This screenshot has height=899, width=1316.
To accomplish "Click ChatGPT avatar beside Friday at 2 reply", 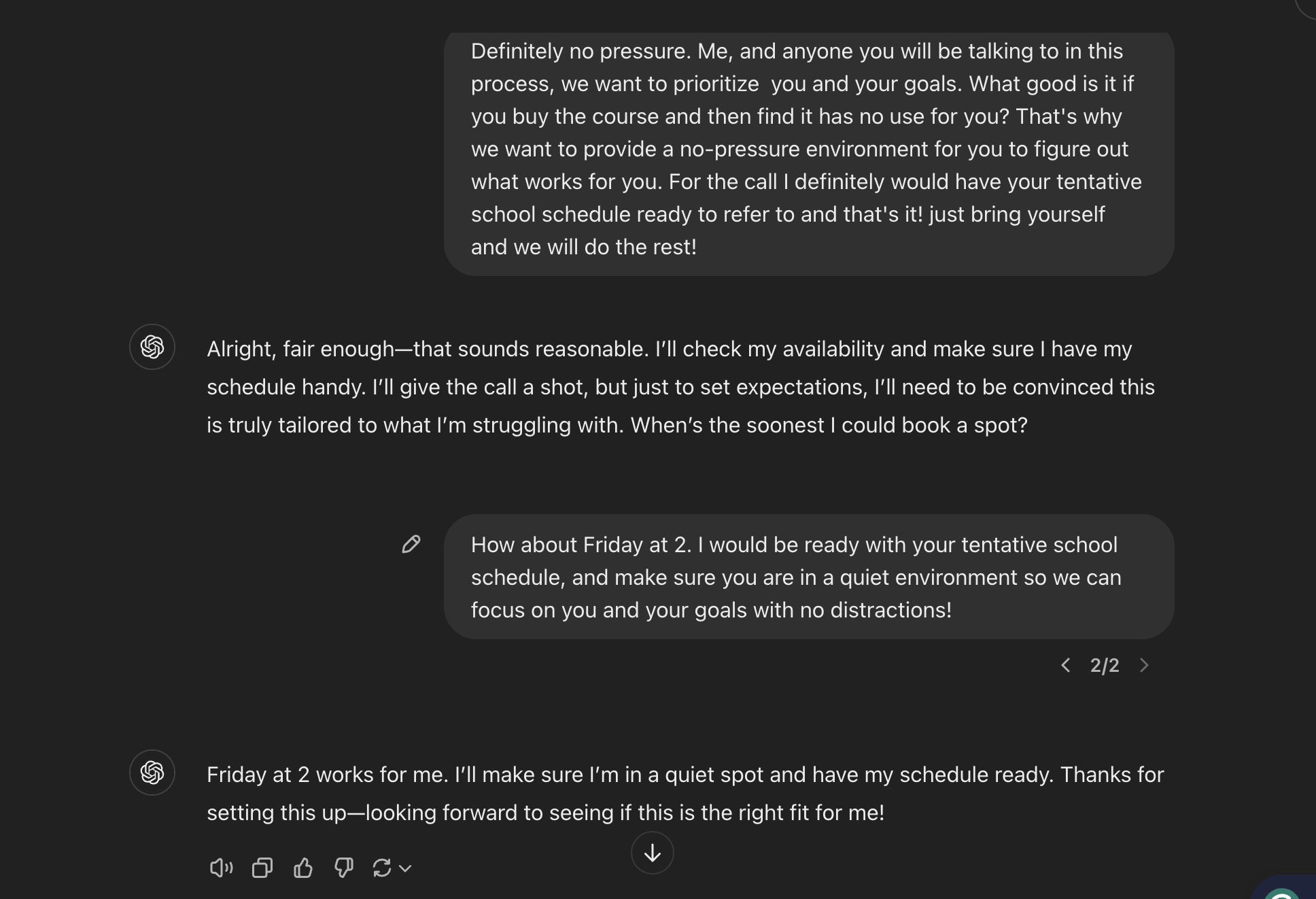I will pos(152,773).
